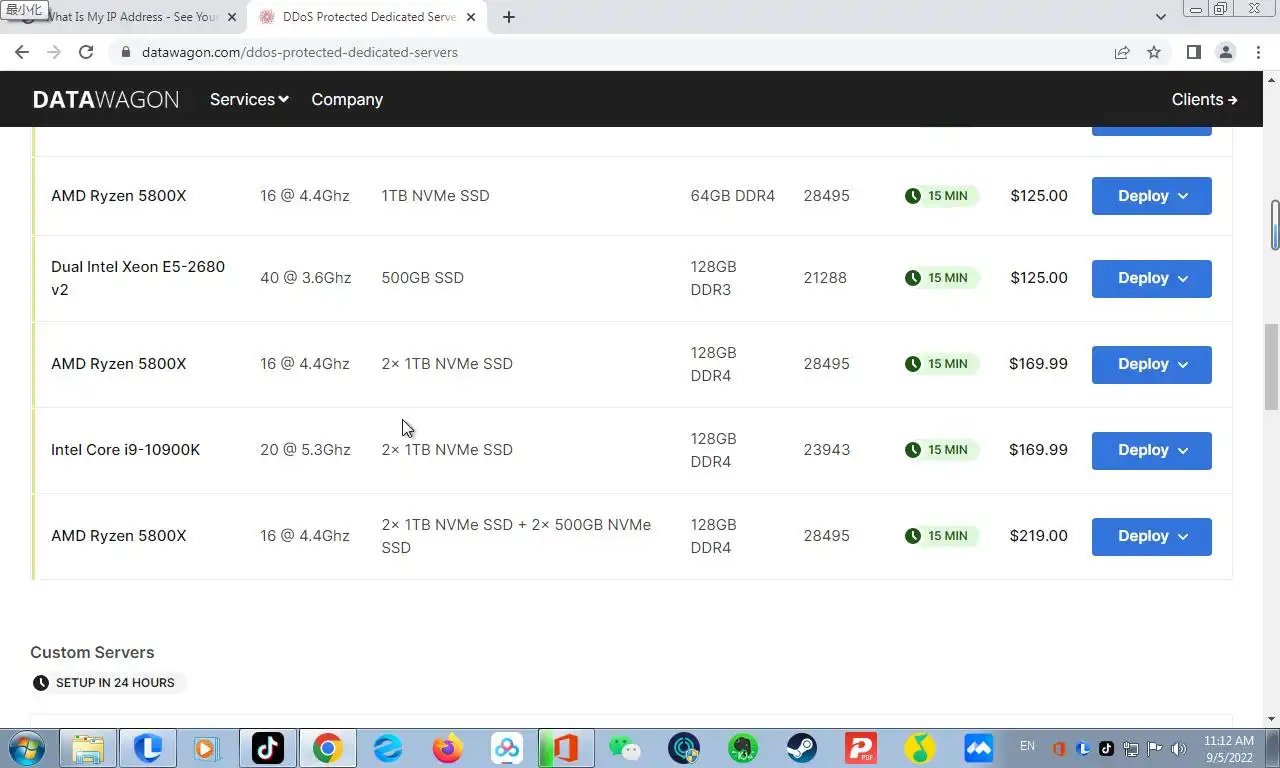Viewport: 1280px width, 768px height.
Task: Click the browser back arrow
Action: click(x=22, y=52)
